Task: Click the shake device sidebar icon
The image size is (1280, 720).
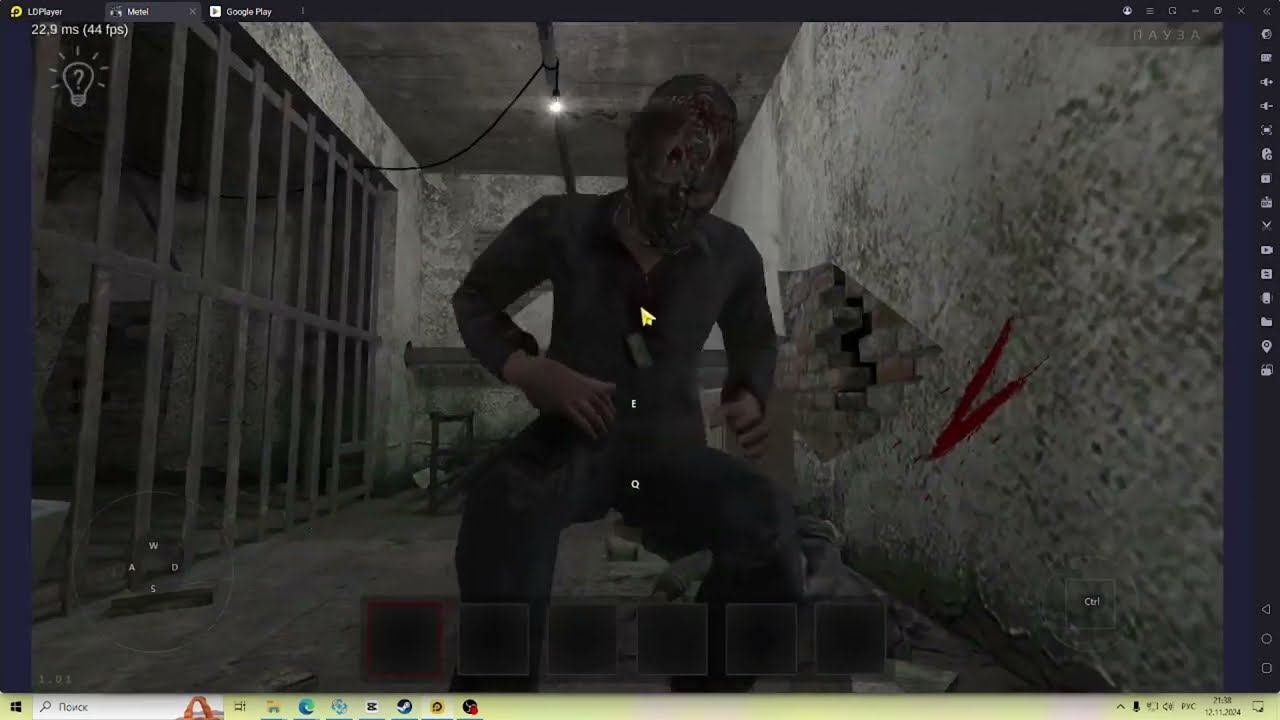Action: click(x=1267, y=298)
